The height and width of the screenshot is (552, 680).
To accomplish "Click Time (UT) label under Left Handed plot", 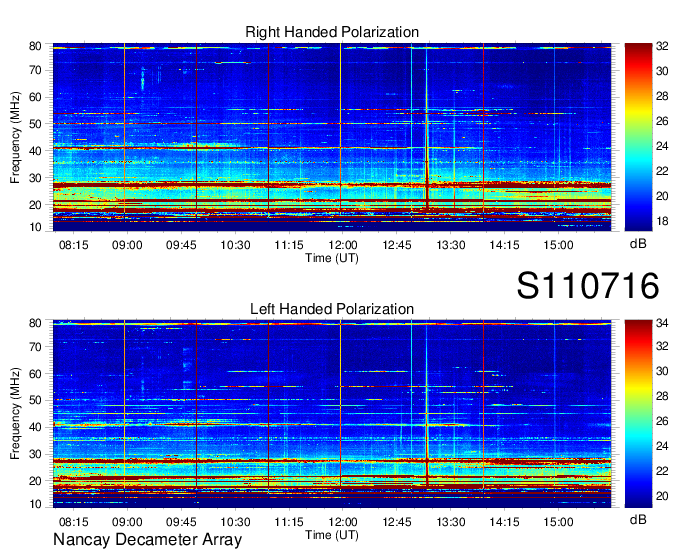I will pos(332,535).
